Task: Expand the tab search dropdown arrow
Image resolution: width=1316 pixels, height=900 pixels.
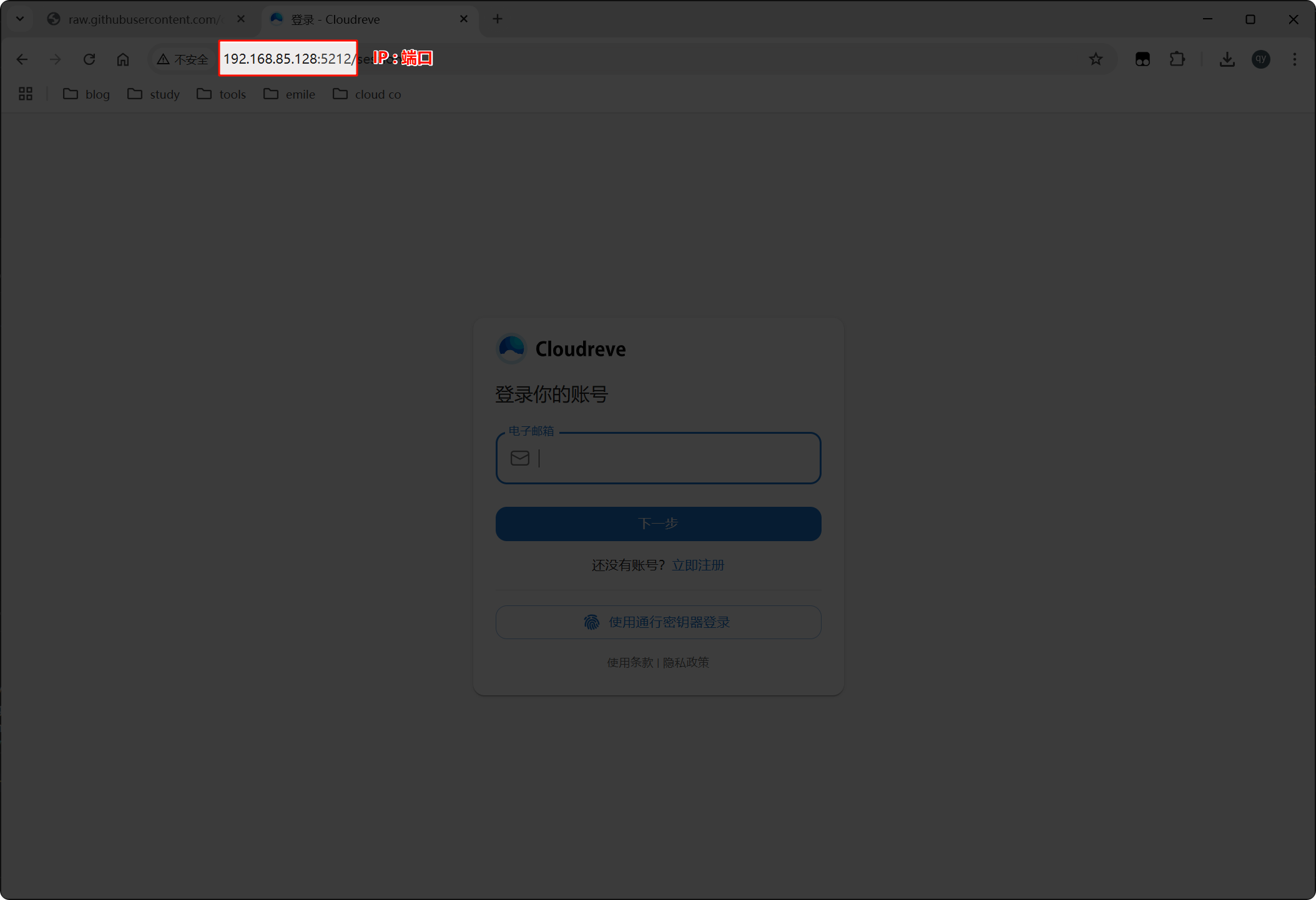Action: coord(20,19)
